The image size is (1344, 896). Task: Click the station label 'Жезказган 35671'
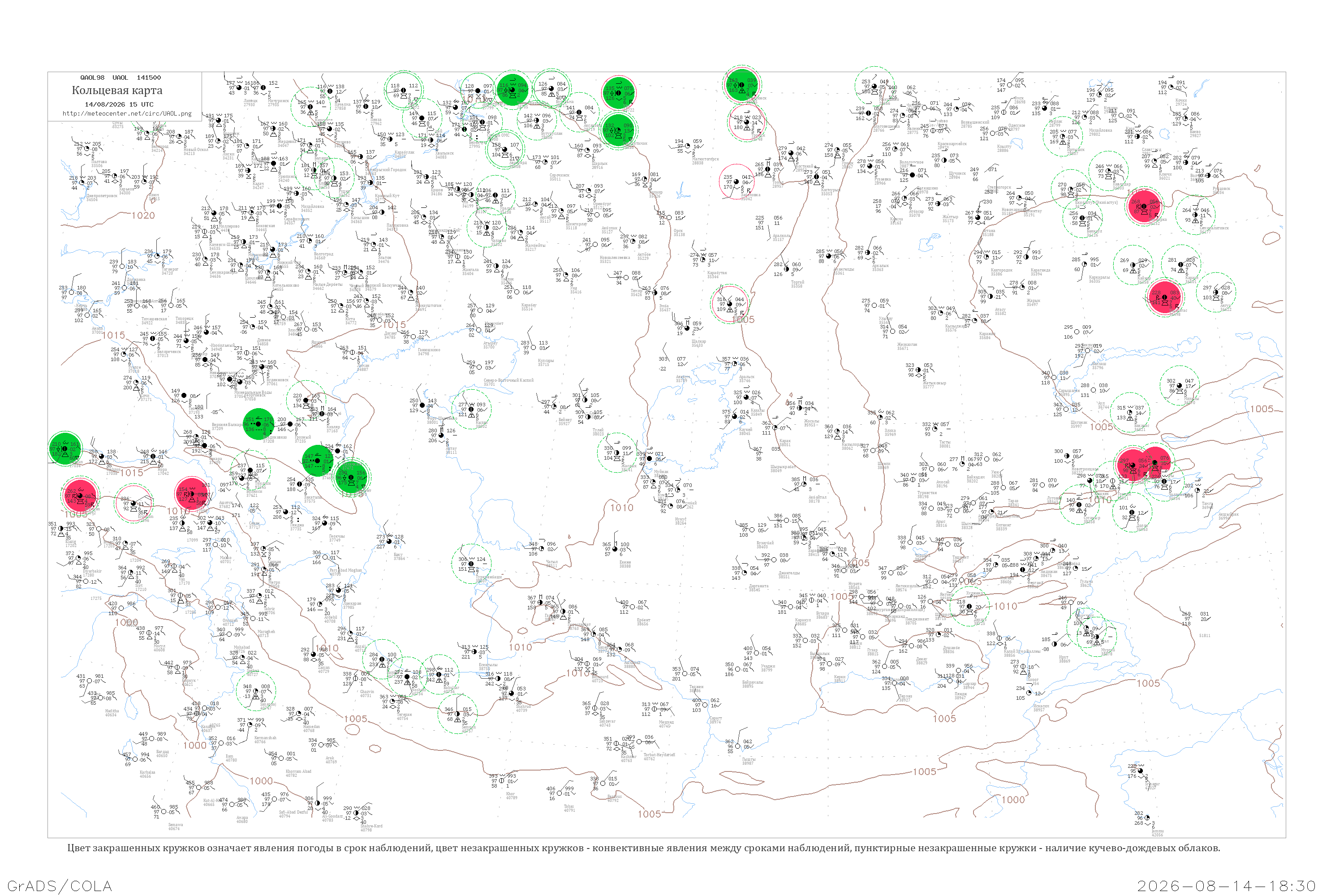point(907,346)
